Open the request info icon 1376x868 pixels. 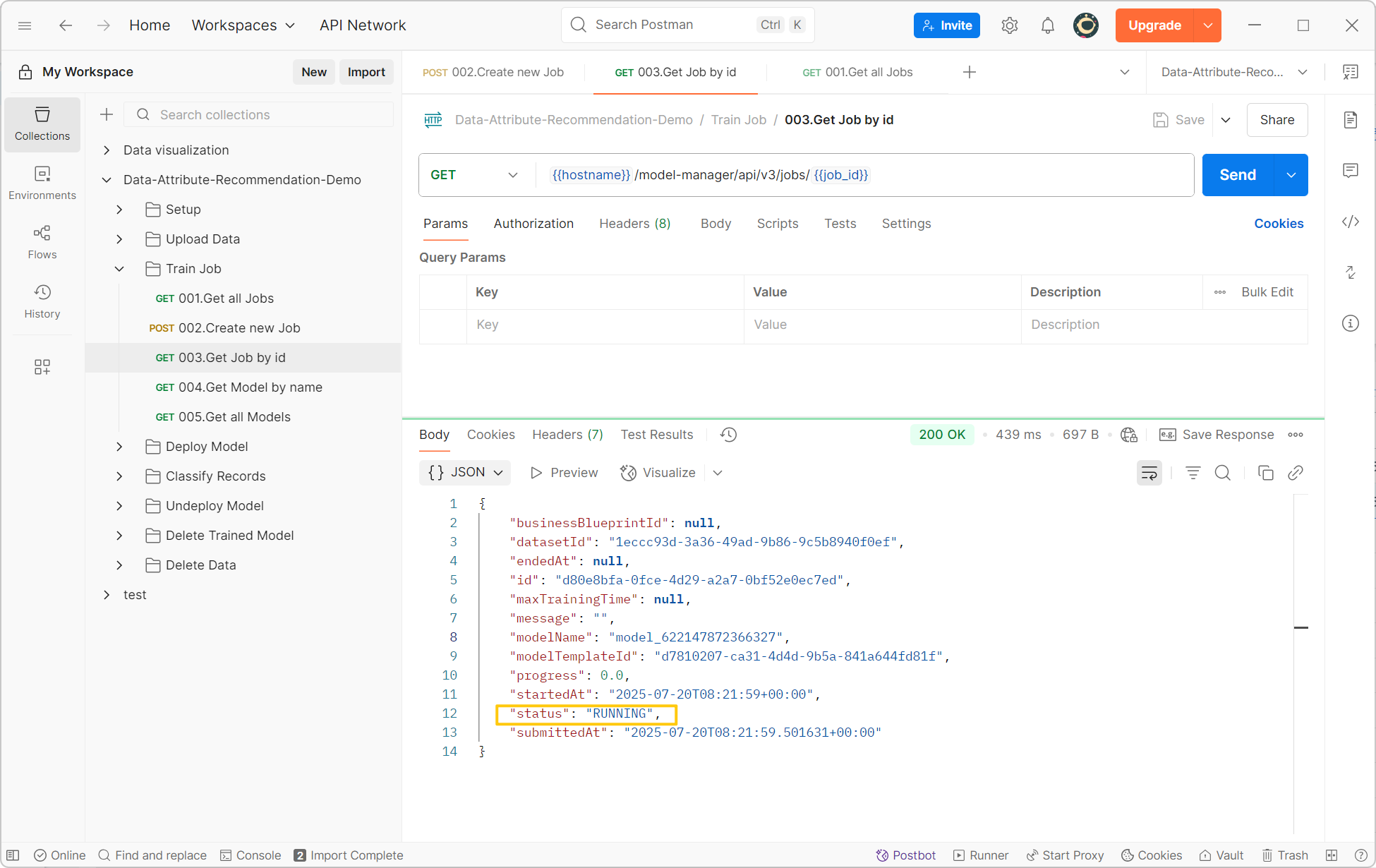(1351, 323)
